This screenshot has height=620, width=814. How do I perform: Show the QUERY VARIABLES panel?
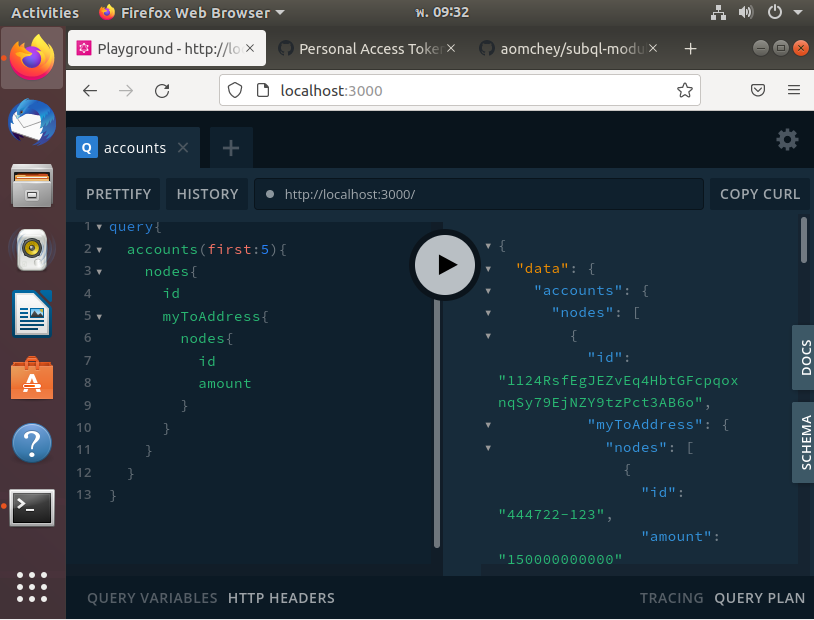[152, 597]
